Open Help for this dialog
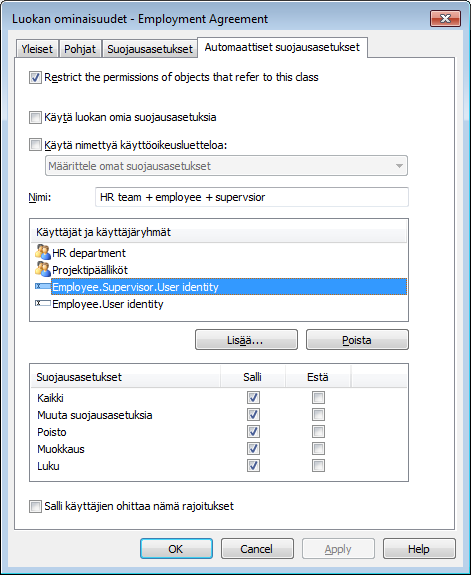The width and height of the screenshot is (471, 575). pos(419,549)
